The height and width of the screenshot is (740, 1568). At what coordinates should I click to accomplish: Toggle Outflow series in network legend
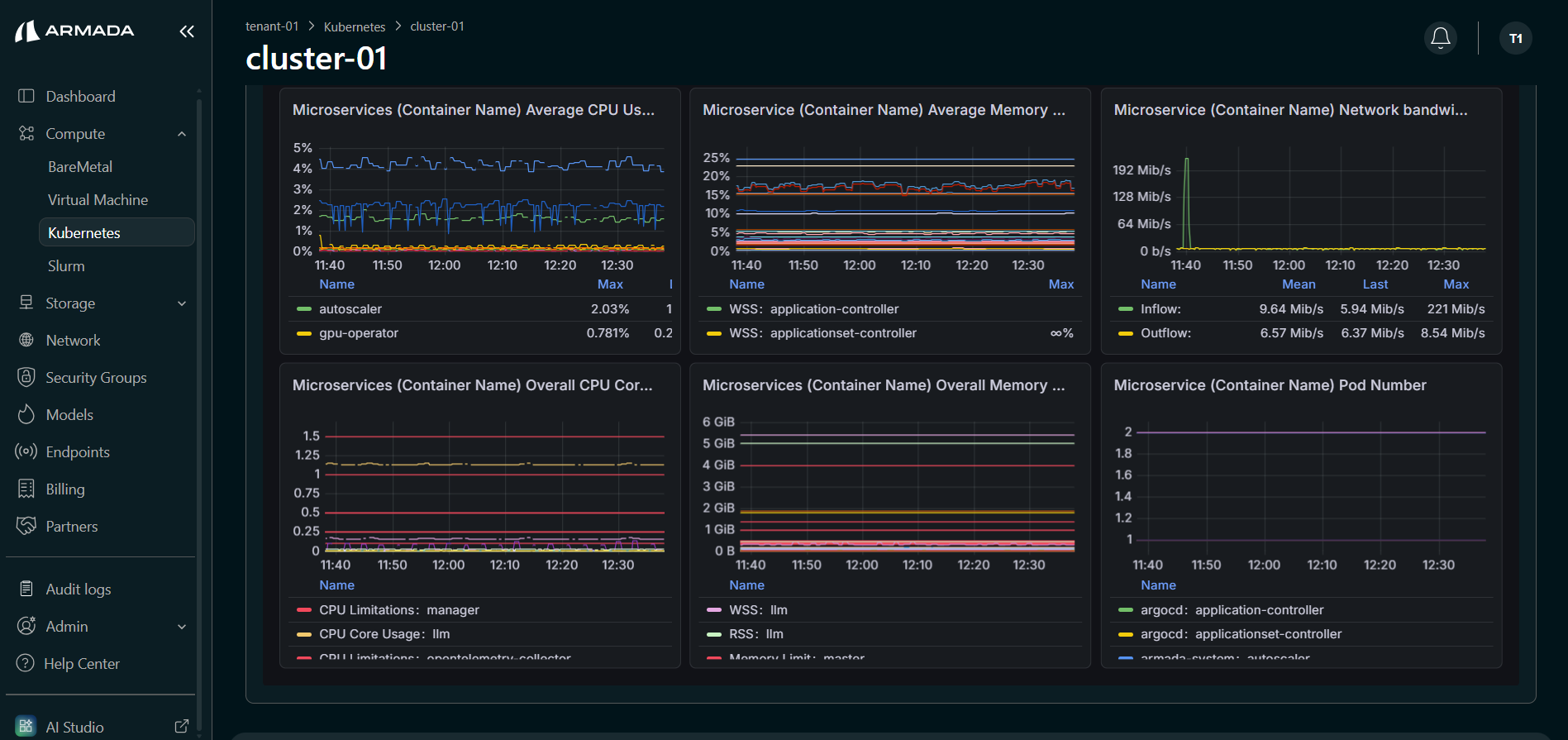1165,332
